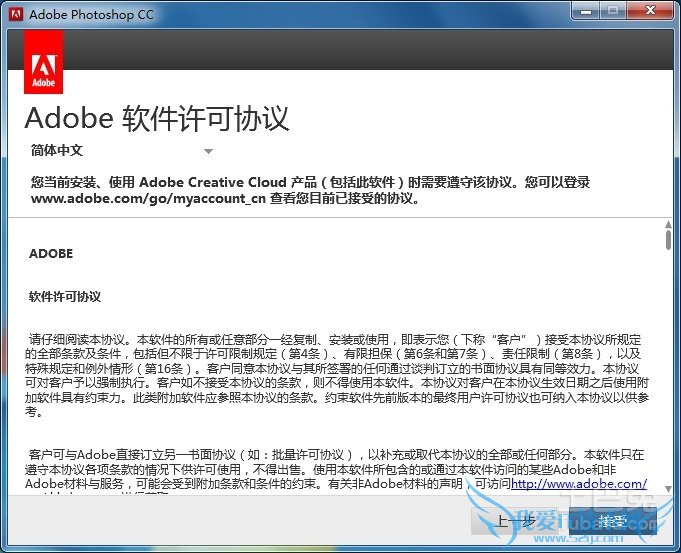Click the bold "ADOBE" heading in agreement
Screen dimensions: 681x553
coord(51,253)
